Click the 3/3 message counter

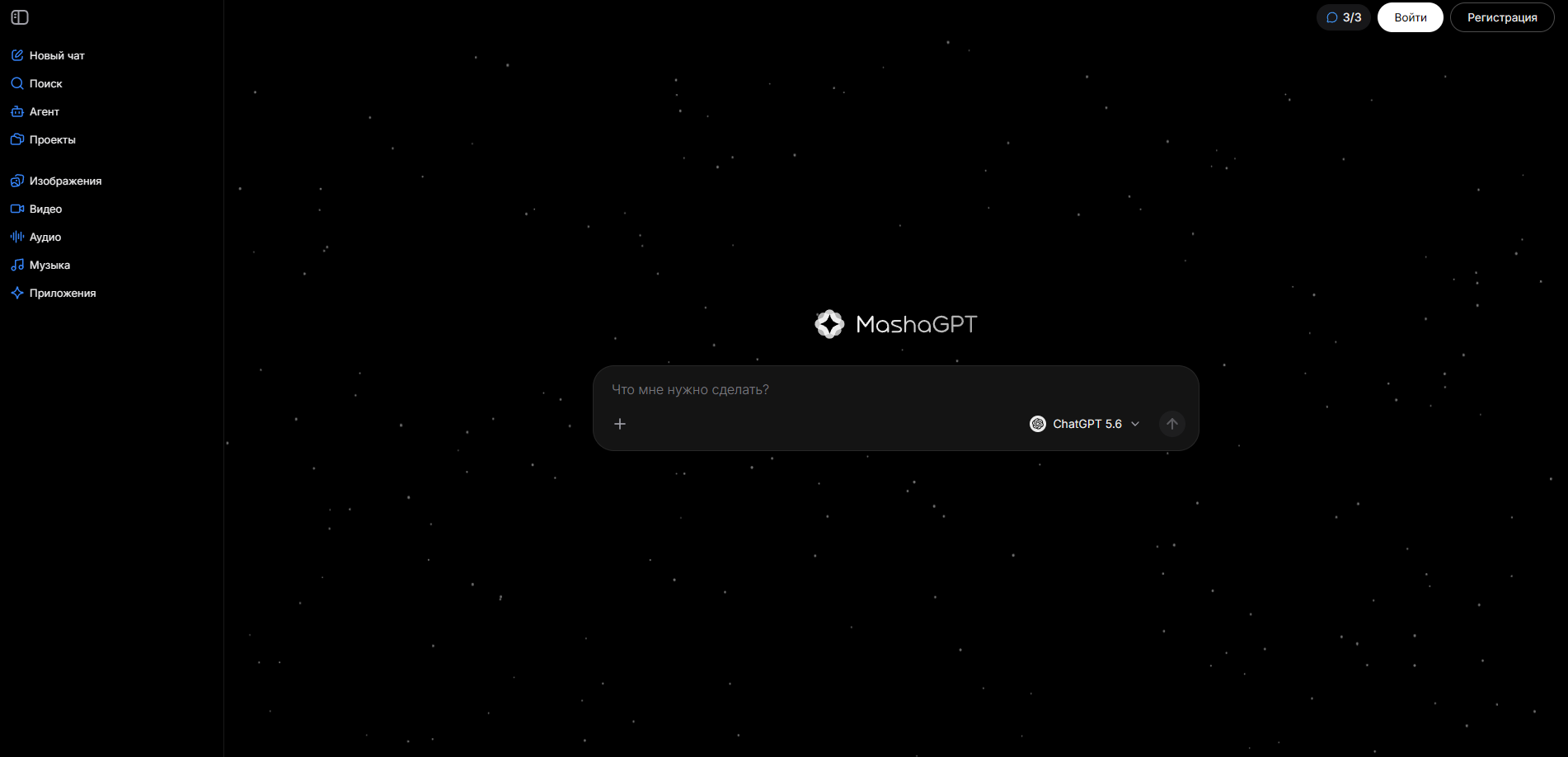(x=1343, y=17)
